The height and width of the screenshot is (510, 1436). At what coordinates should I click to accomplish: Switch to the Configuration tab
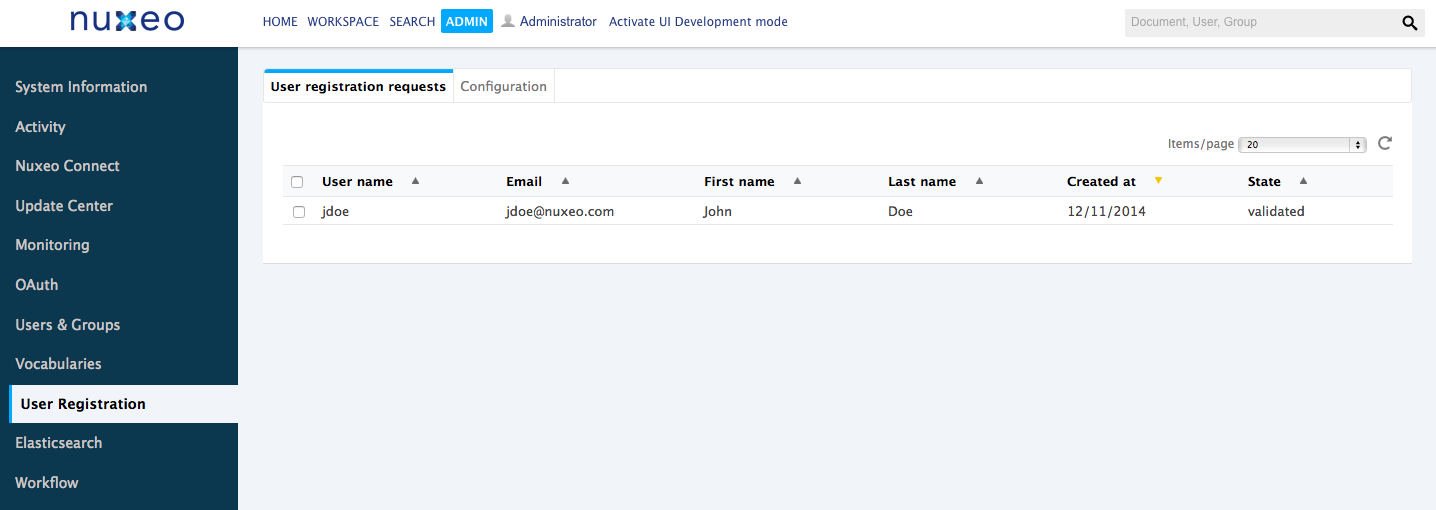click(x=503, y=86)
